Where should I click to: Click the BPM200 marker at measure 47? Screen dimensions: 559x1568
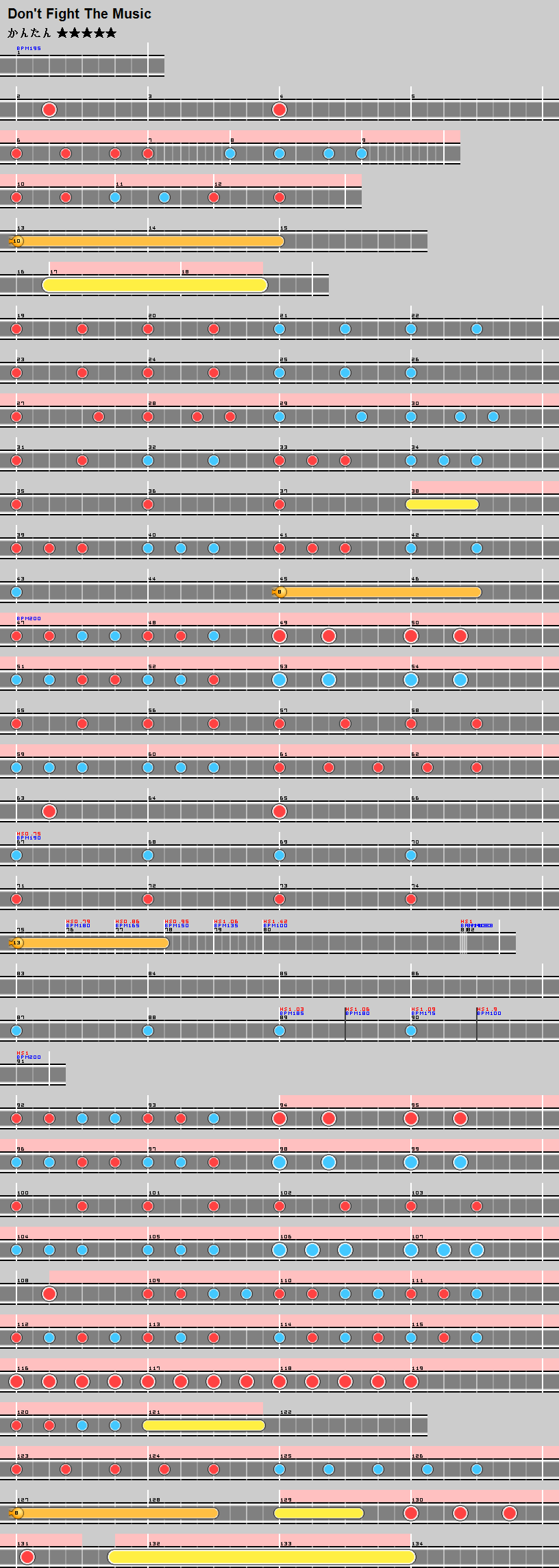point(29,619)
